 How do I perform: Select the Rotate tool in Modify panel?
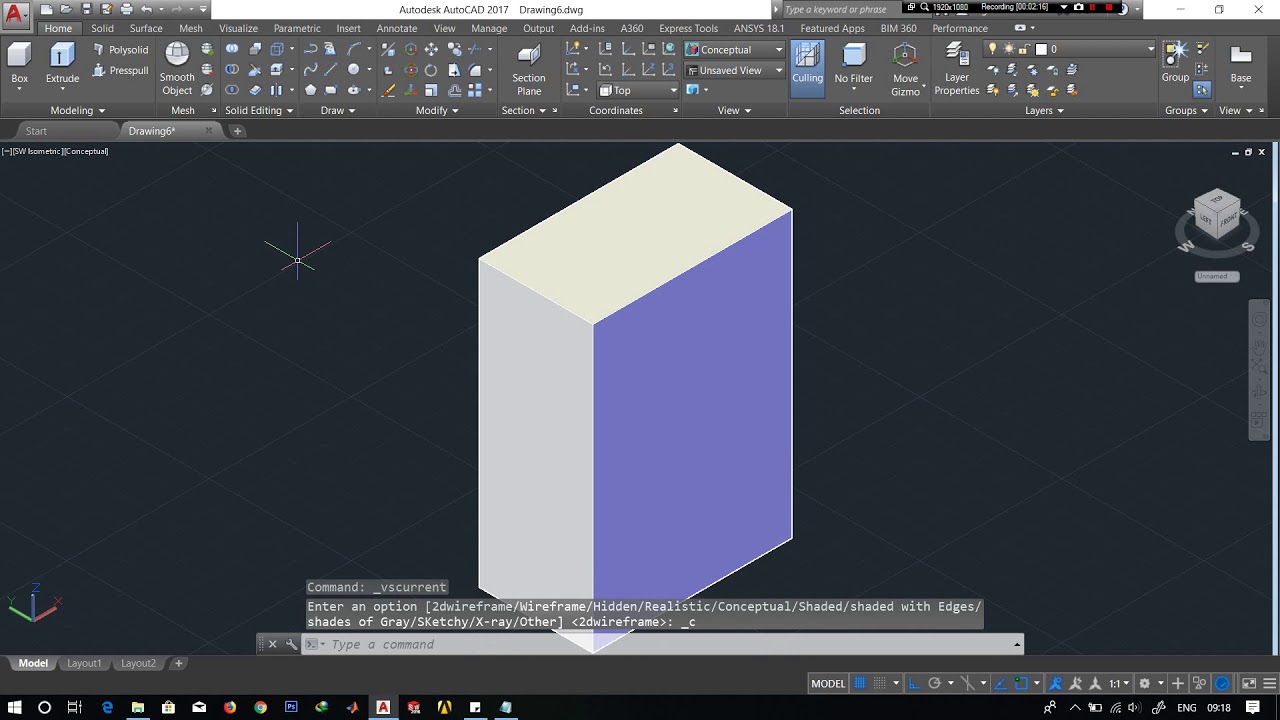pos(431,70)
